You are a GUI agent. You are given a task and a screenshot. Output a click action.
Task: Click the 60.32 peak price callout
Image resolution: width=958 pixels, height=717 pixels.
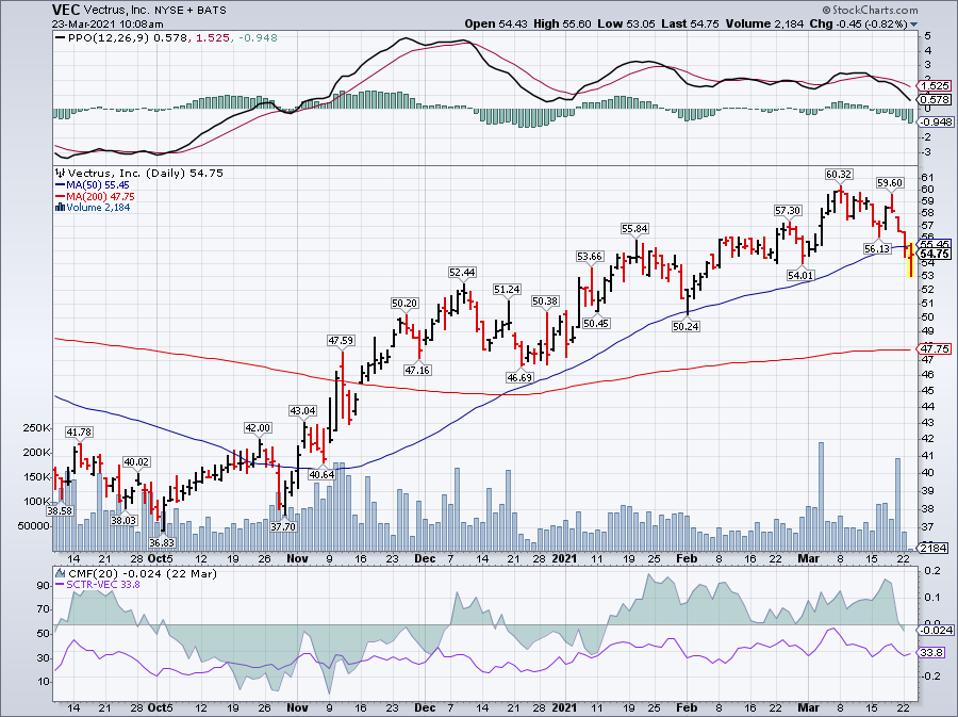[x=838, y=175]
